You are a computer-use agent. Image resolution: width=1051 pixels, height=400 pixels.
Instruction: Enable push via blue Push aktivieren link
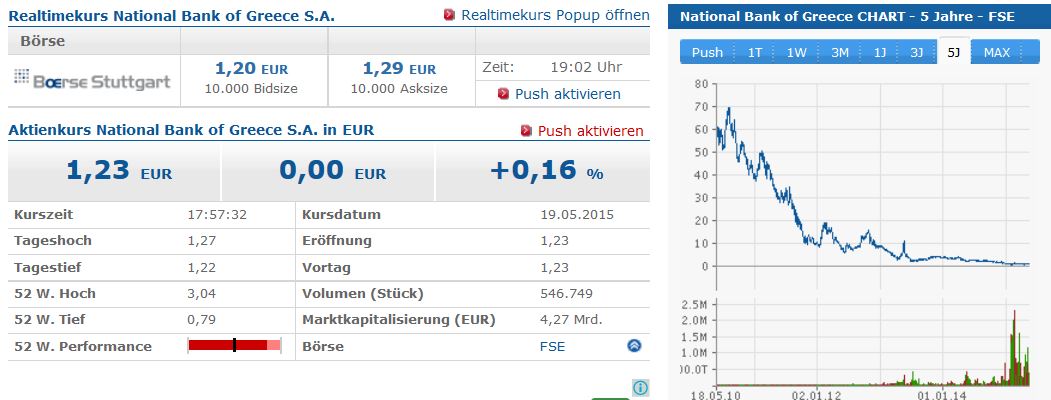567,94
